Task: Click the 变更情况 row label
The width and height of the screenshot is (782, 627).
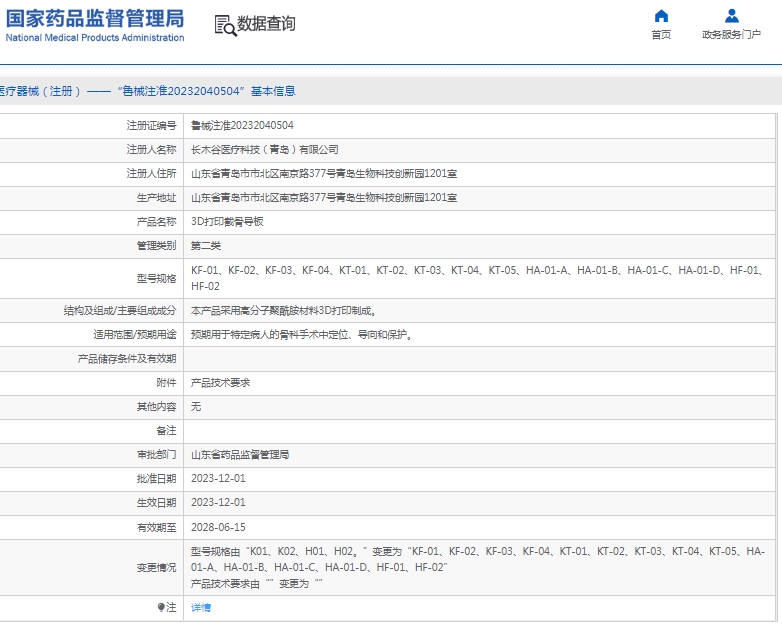Action: click(157, 568)
